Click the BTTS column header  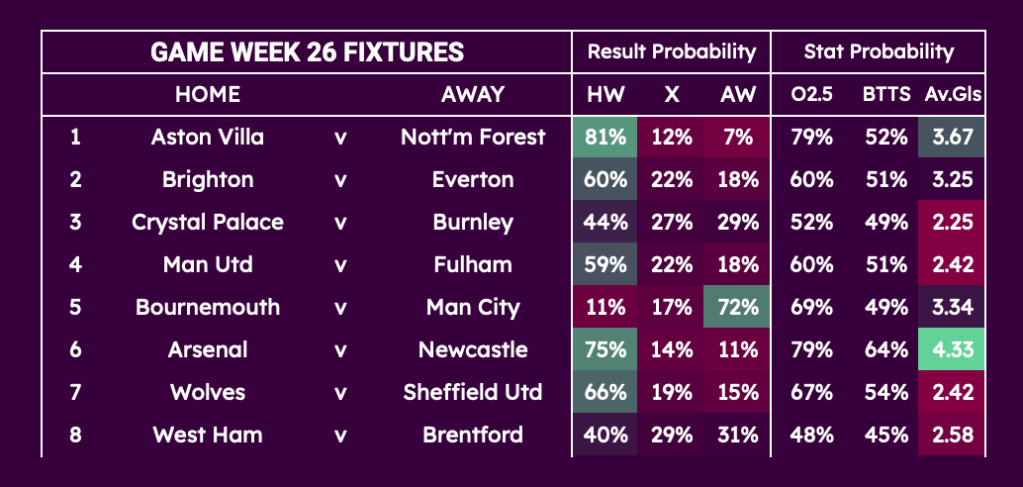click(x=886, y=95)
